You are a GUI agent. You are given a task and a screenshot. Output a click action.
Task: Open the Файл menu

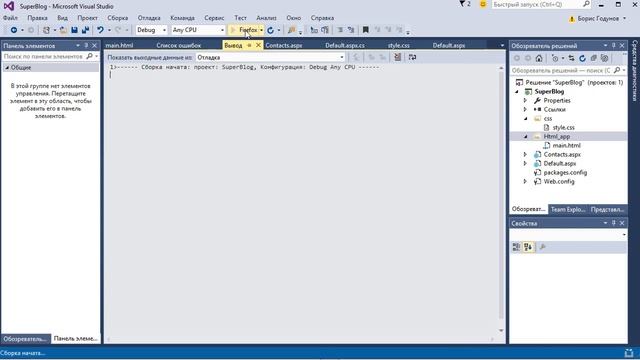10,18
